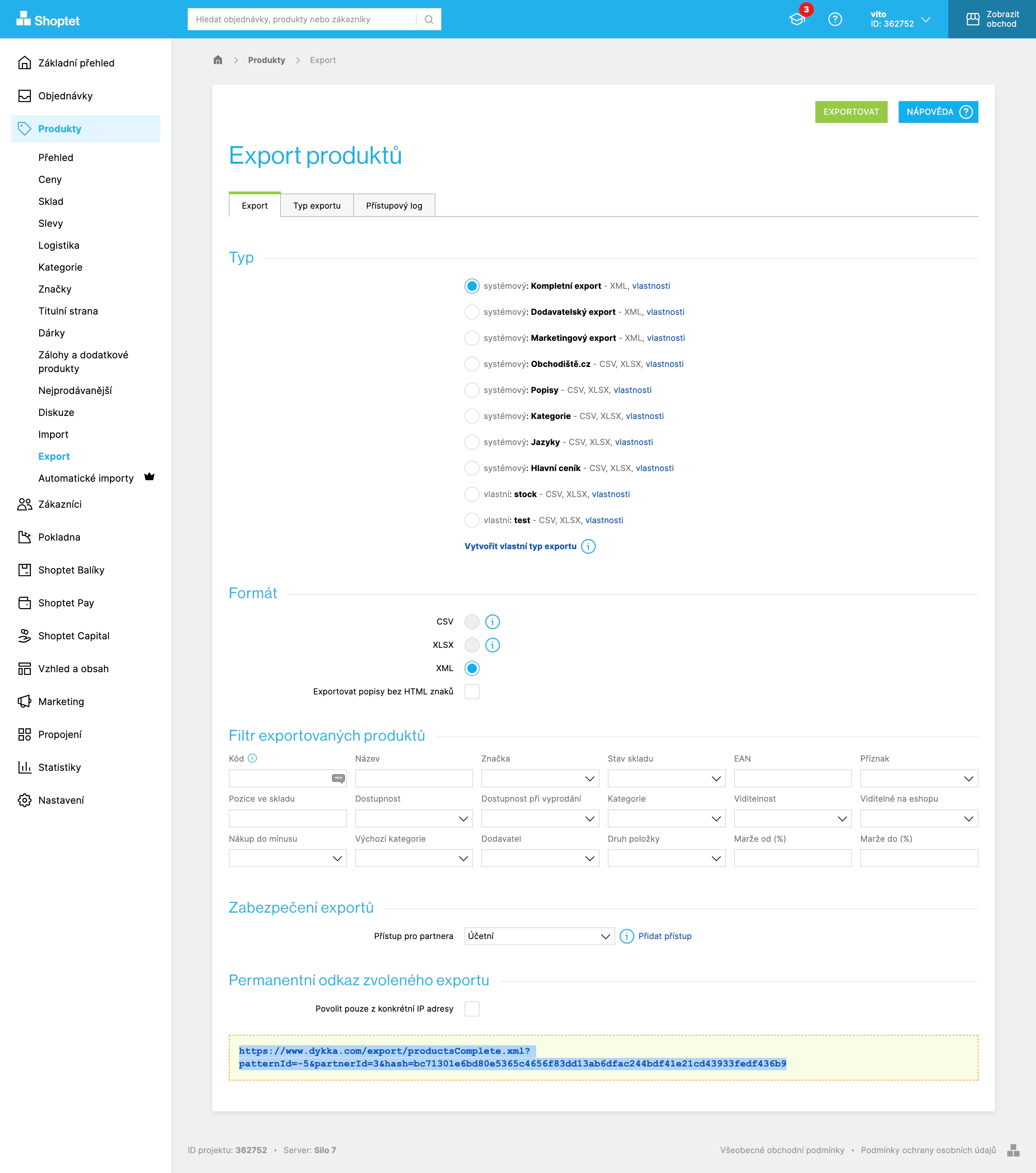This screenshot has height=1173, width=1036.
Task: Click the Přidat přístup link
Action: click(x=665, y=936)
